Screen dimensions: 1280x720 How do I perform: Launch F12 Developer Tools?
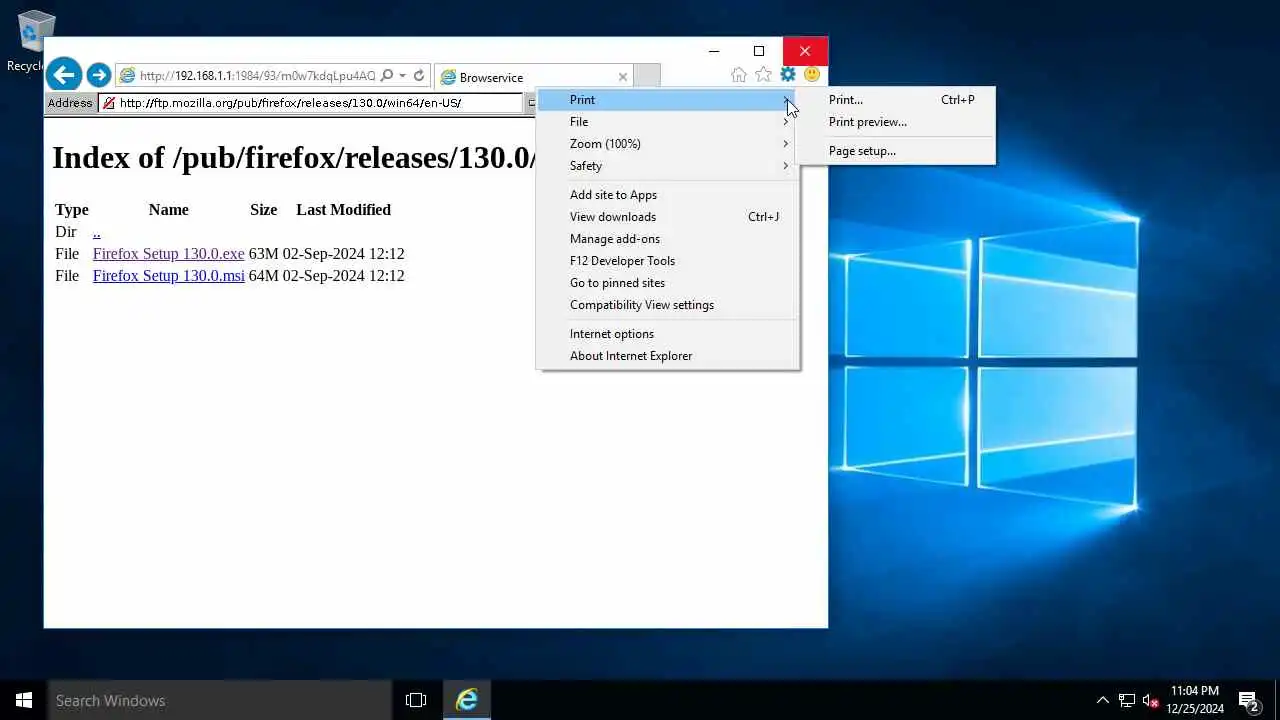tap(667, 261)
